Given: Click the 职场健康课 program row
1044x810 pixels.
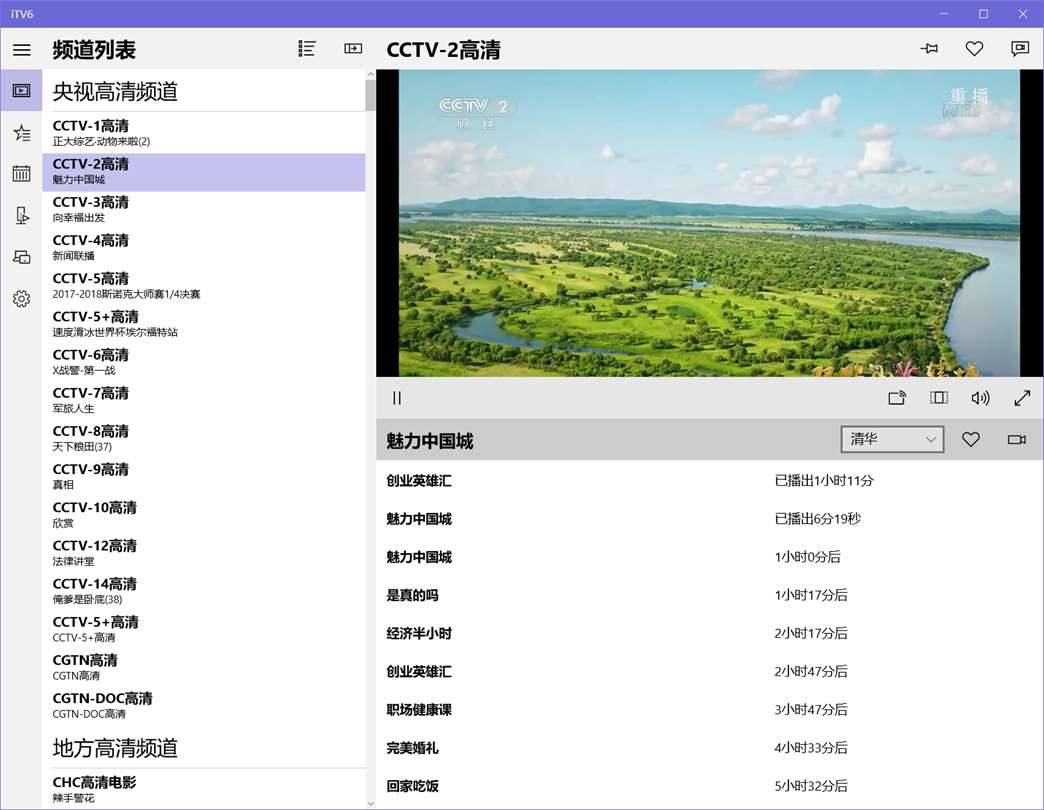Looking at the screenshot, I should [x=710, y=709].
